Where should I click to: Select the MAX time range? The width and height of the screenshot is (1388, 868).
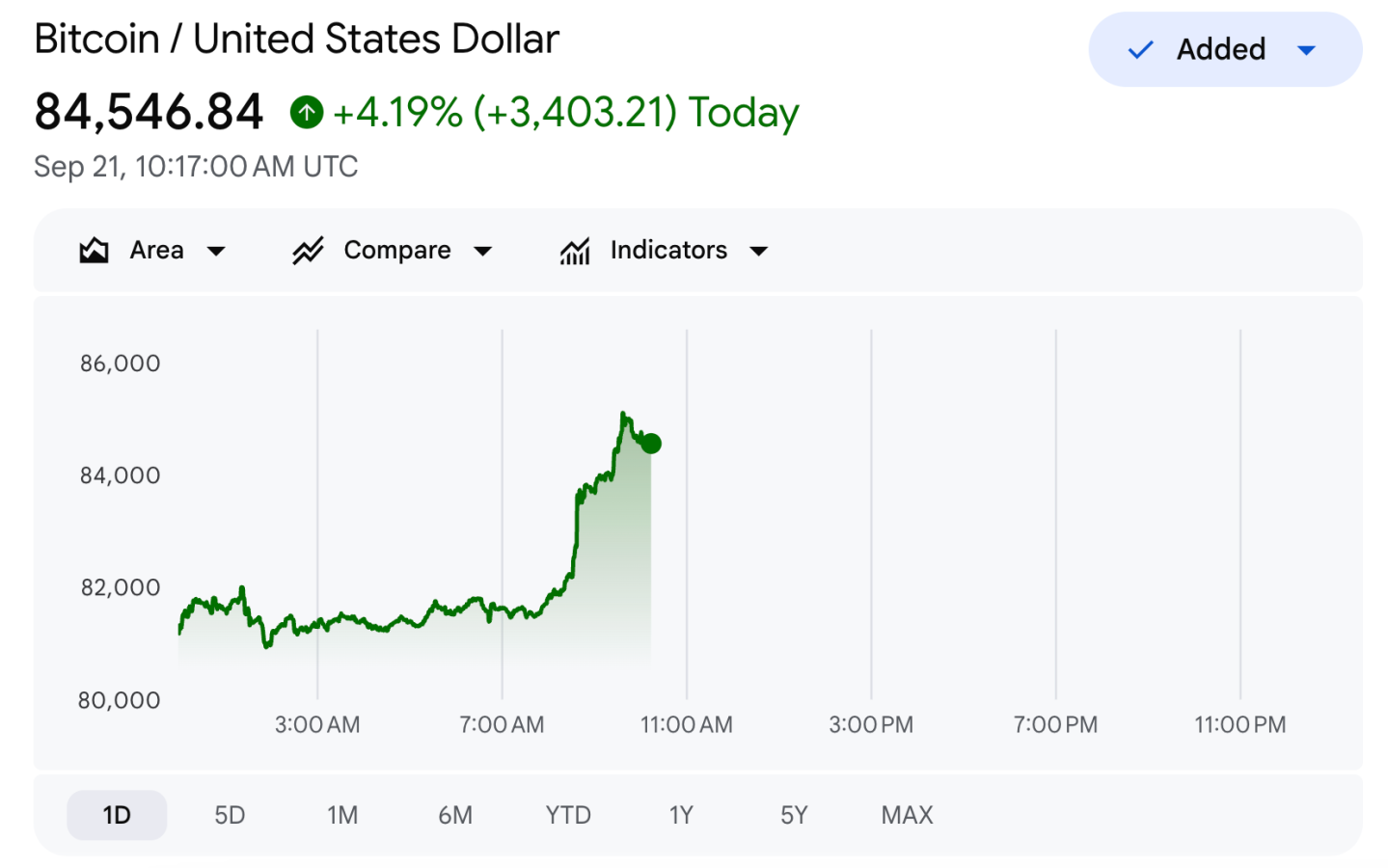[x=908, y=815]
